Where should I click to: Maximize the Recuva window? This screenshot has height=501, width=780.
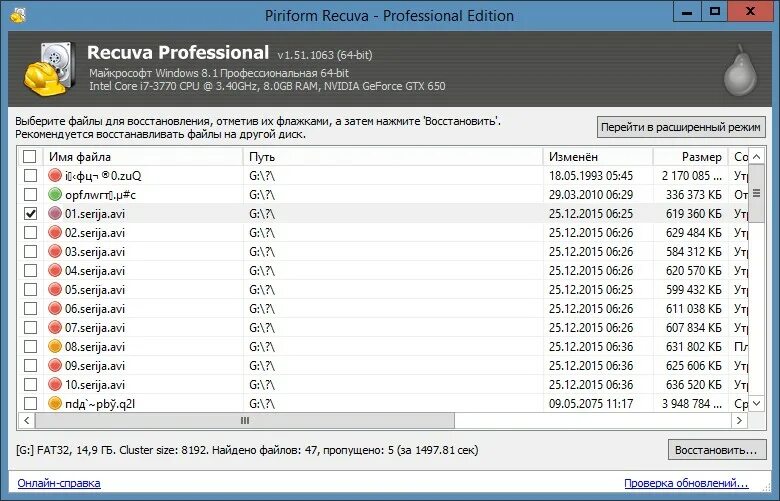click(x=715, y=11)
